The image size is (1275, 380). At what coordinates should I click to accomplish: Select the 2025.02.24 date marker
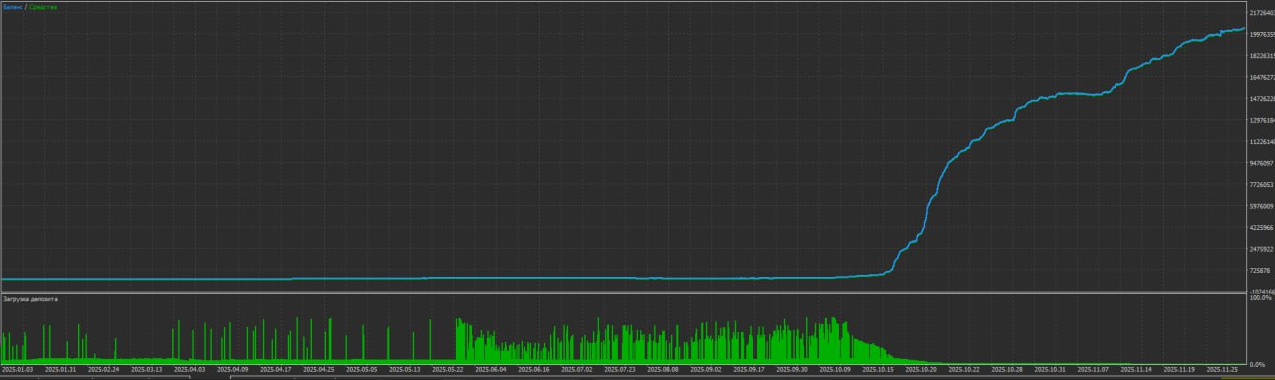click(x=103, y=369)
